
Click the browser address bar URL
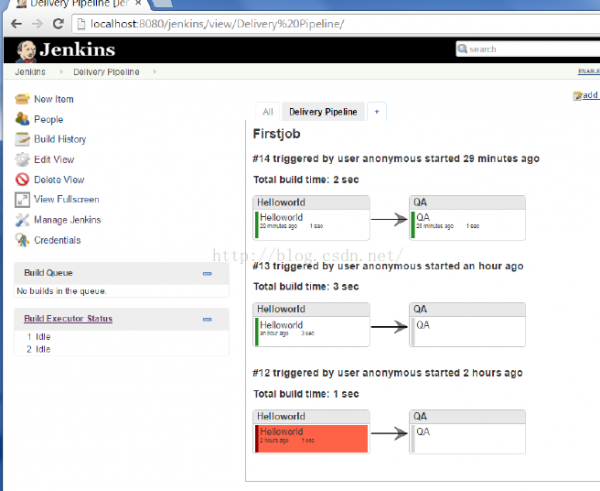(x=217, y=24)
